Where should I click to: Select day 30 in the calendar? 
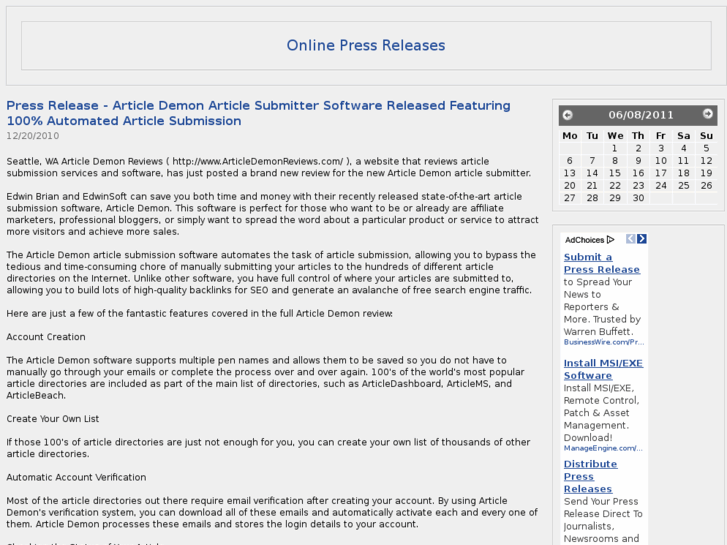(638, 198)
